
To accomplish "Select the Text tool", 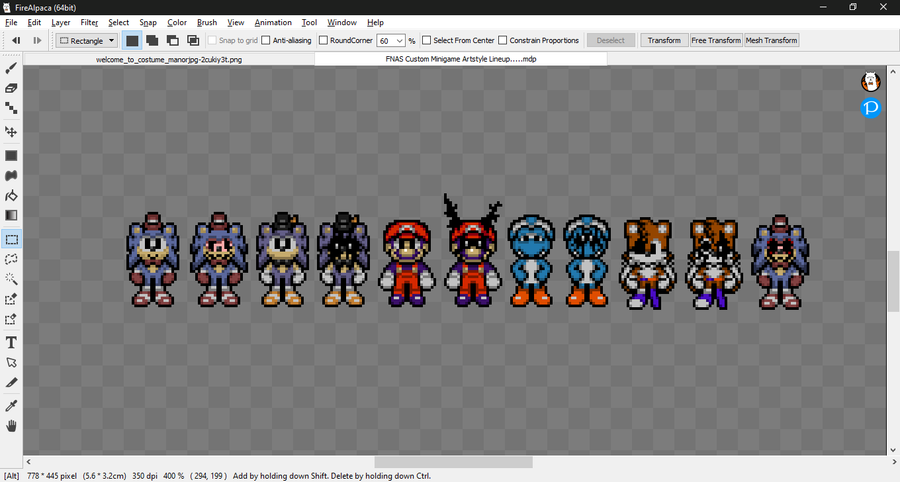I will tap(11, 343).
